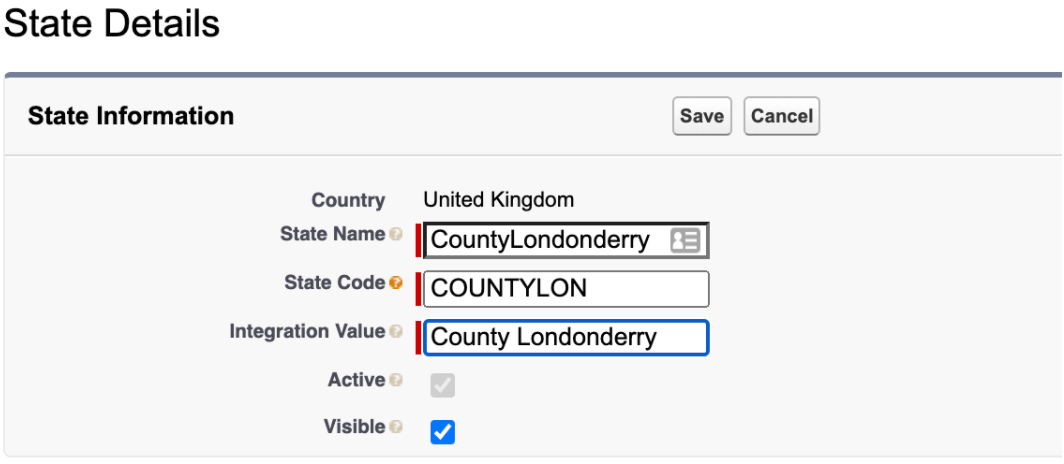Click the help icon next to Active
Screen dimensions: 1064x464
pyautogui.click(x=396, y=381)
